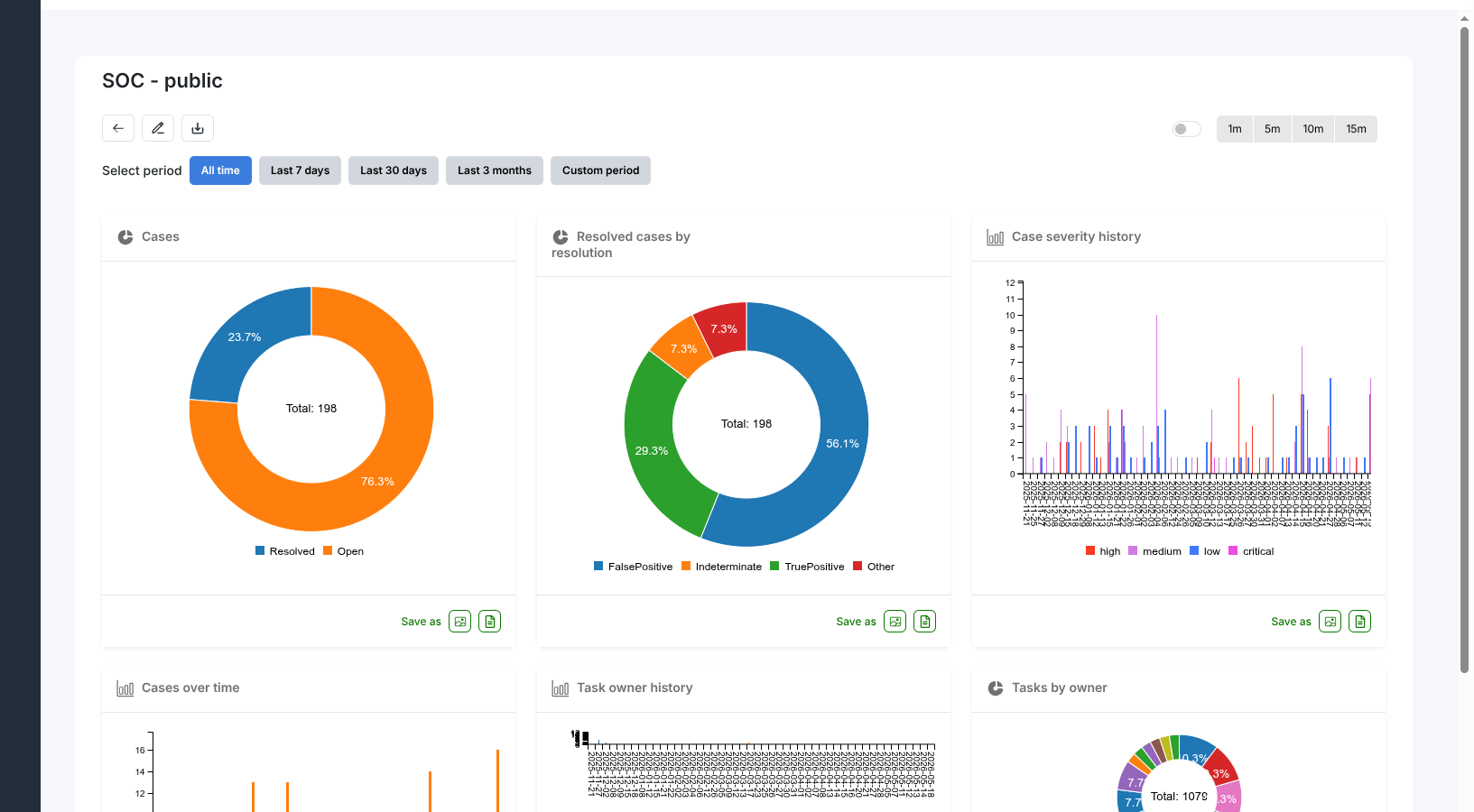Toggle Resolved legend in Cases chart
The width and height of the screenshot is (1474, 812).
pos(285,551)
